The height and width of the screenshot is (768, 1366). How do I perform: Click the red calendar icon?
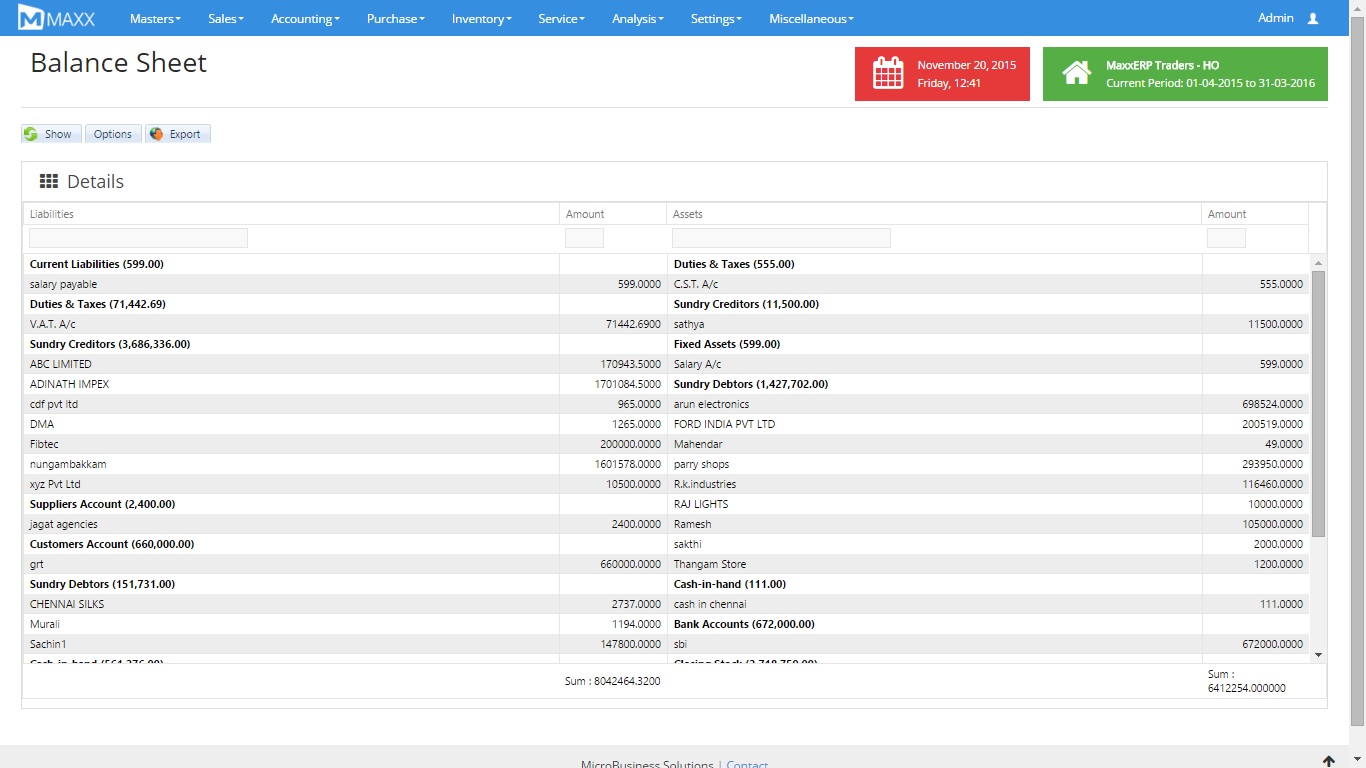tap(888, 74)
